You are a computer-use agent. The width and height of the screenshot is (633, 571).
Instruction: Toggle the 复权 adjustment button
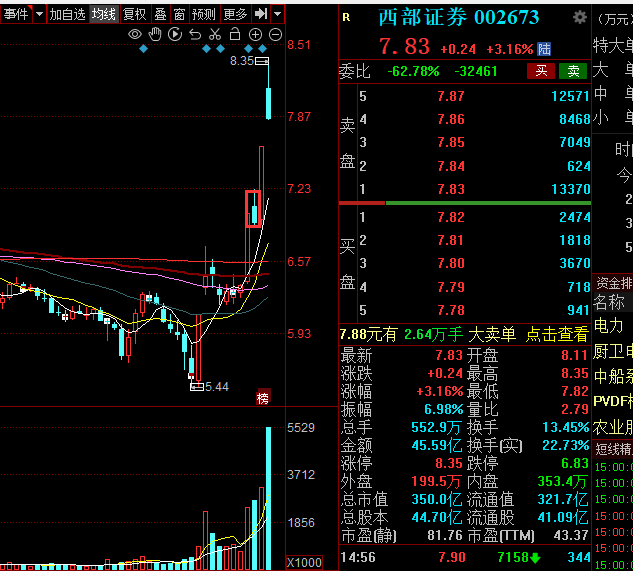click(135, 14)
